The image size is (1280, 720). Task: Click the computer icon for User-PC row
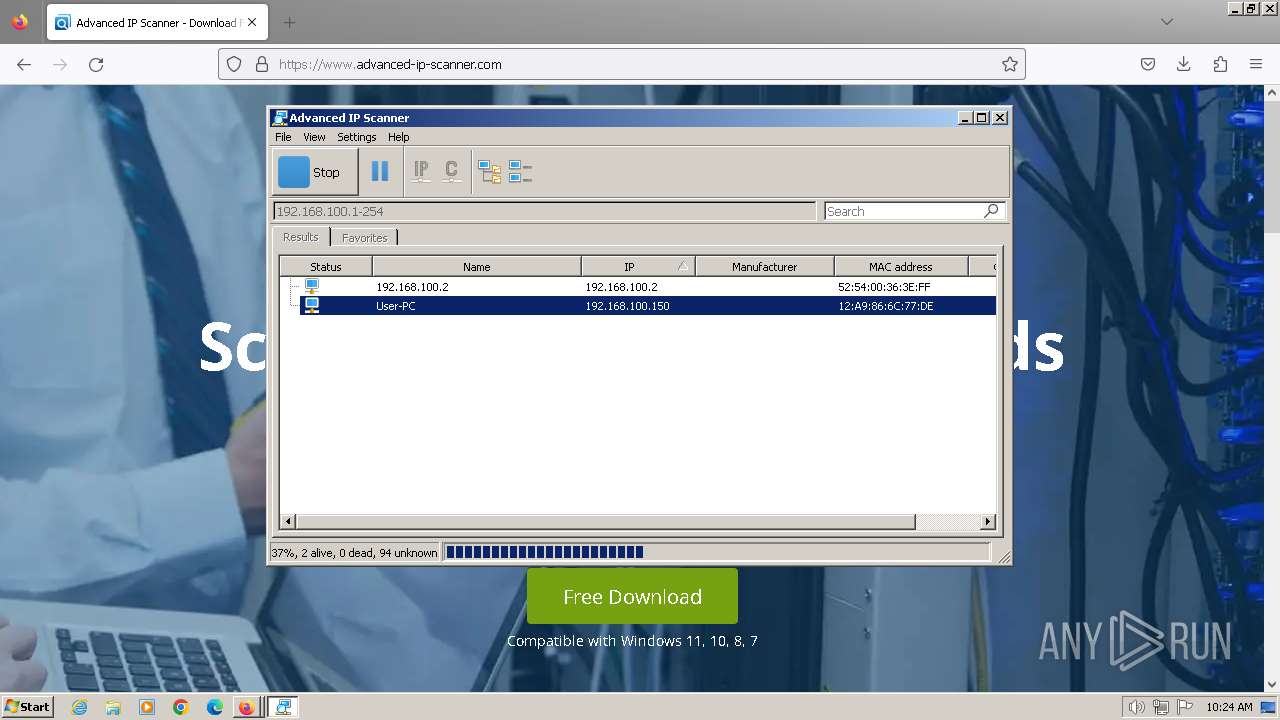coord(312,306)
